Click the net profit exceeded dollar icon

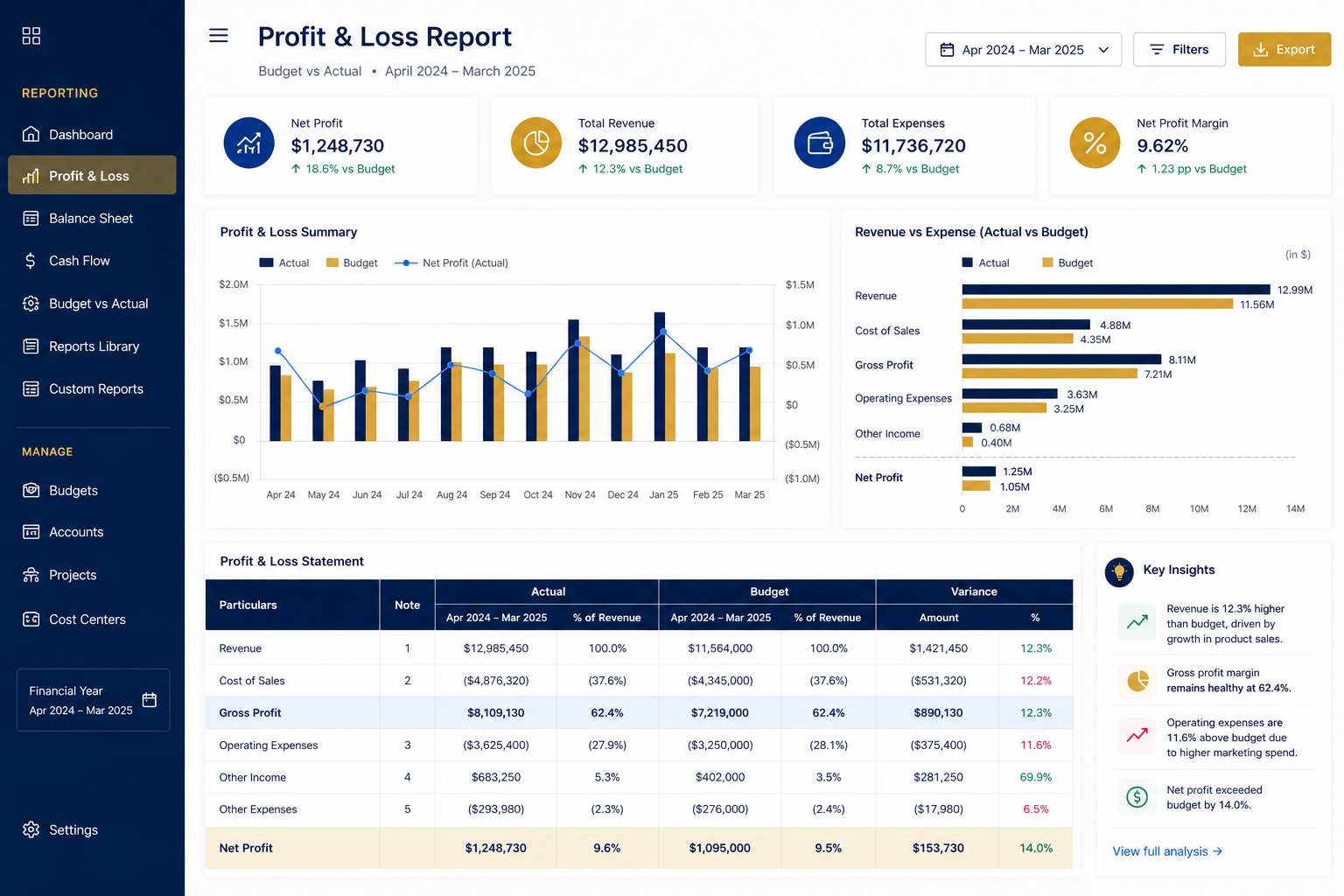click(x=1137, y=796)
